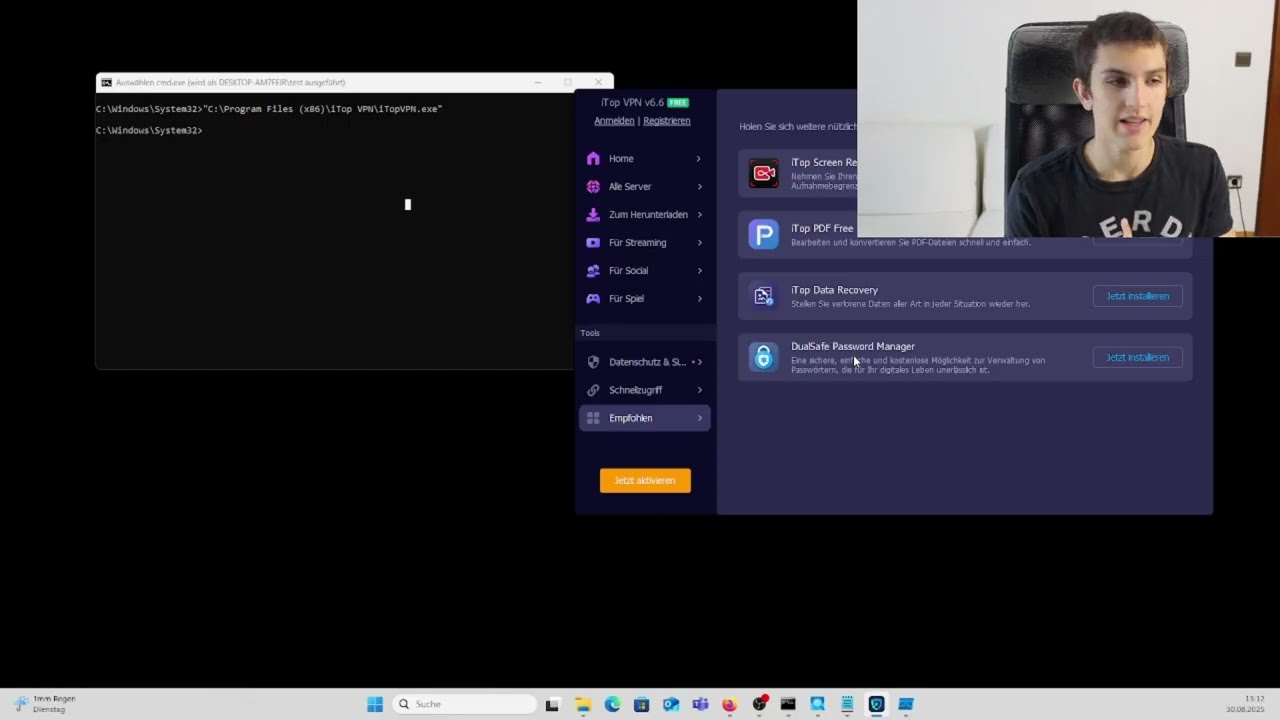Expand the Schnellzugriff chevron arrow
The width and height of the screenshot is (1280, 720).
pos(699,390)
